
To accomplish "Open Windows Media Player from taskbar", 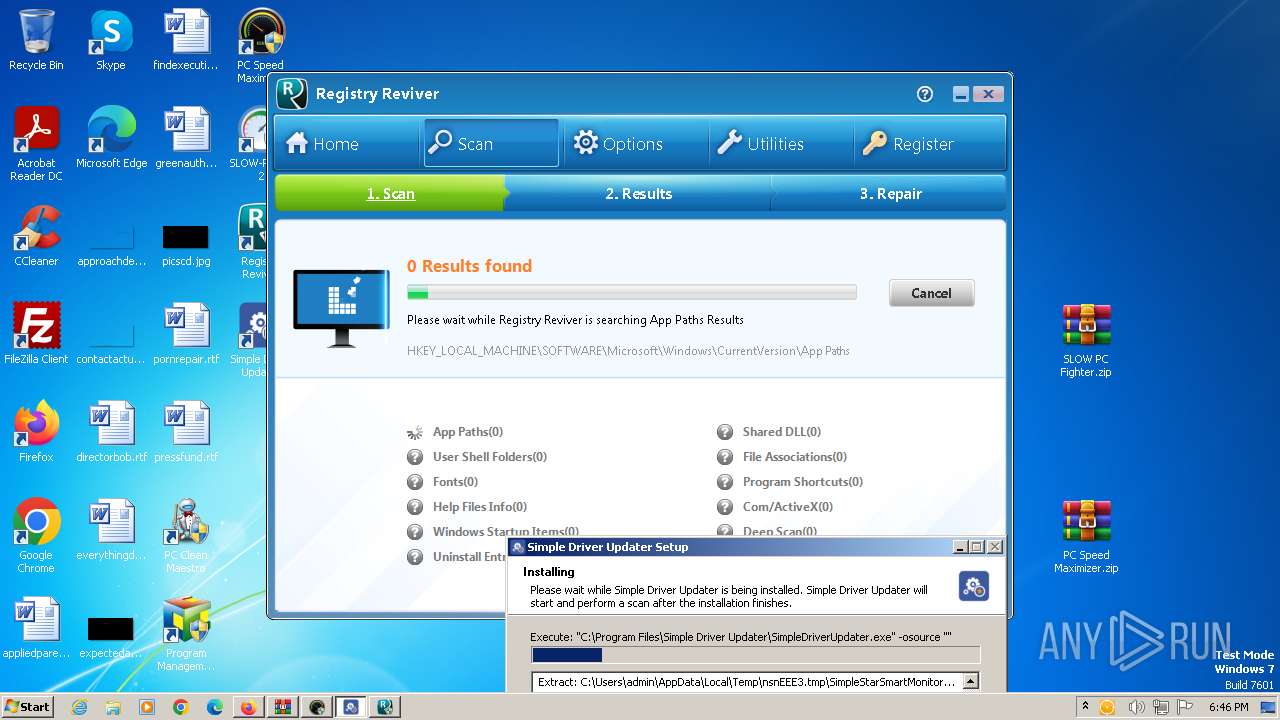I will coord(147,707).
